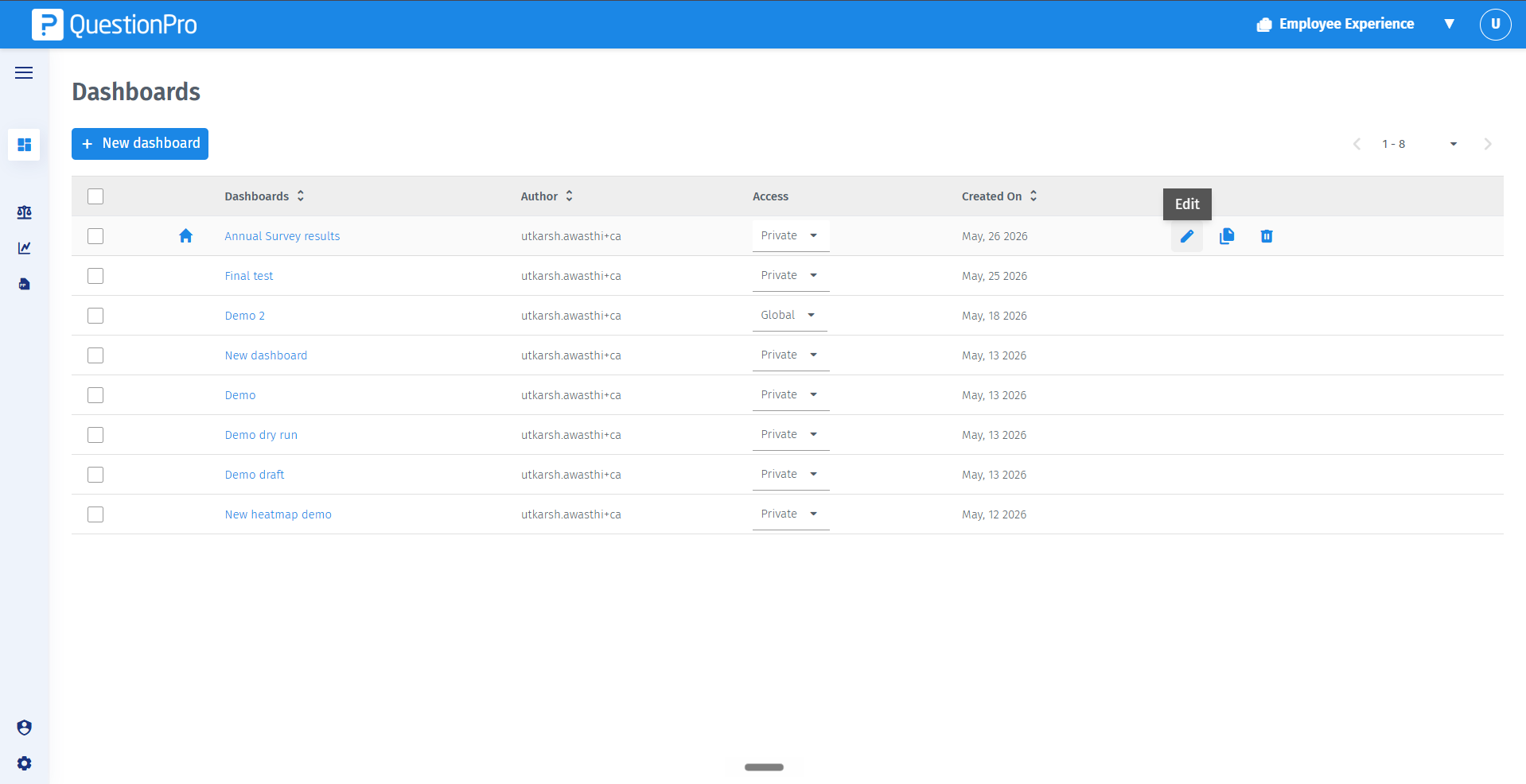Select the New heatmap demo row checkbox
Image resolution: width=1526 pixels, height=784 pixels.
(95, 514)
